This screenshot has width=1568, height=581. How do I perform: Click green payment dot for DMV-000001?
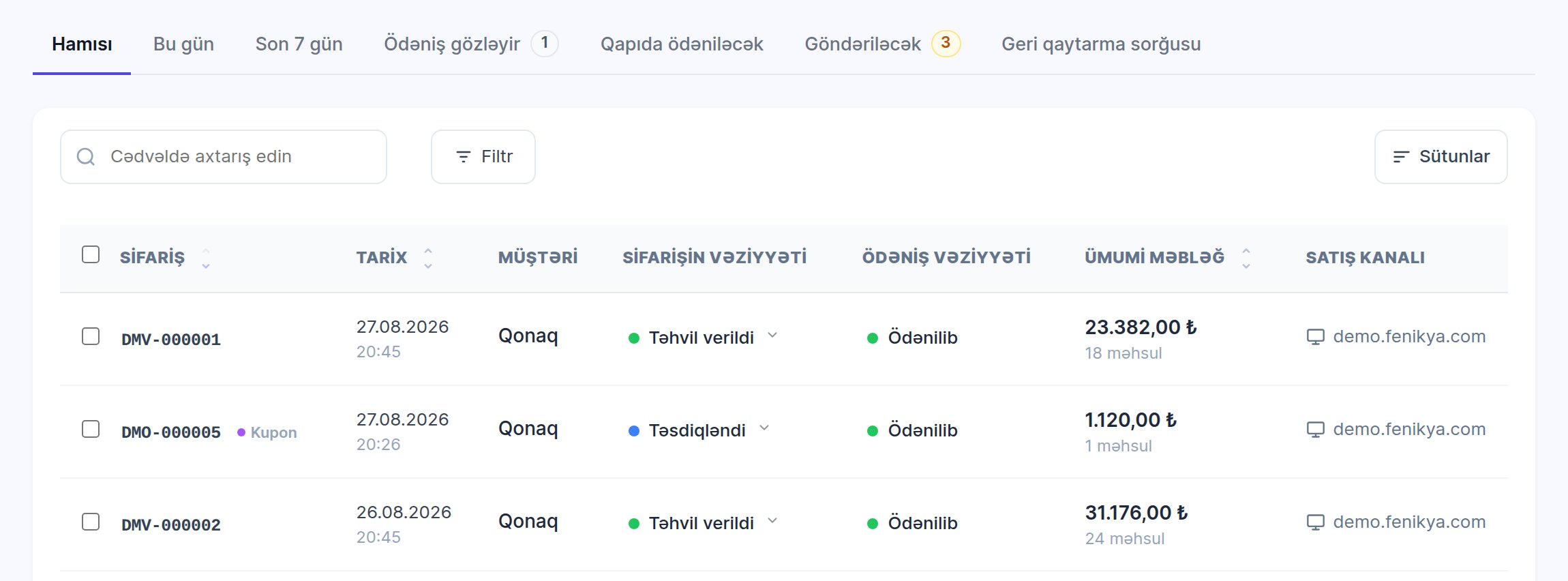872,338
